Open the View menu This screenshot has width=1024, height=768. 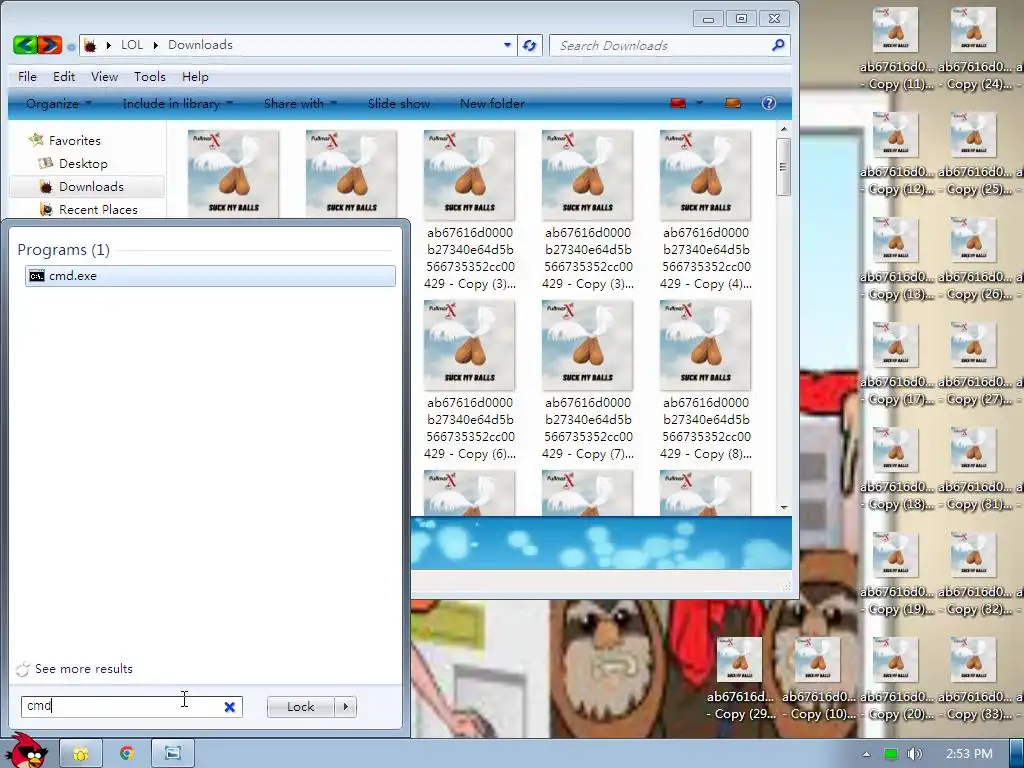(104, 76)
